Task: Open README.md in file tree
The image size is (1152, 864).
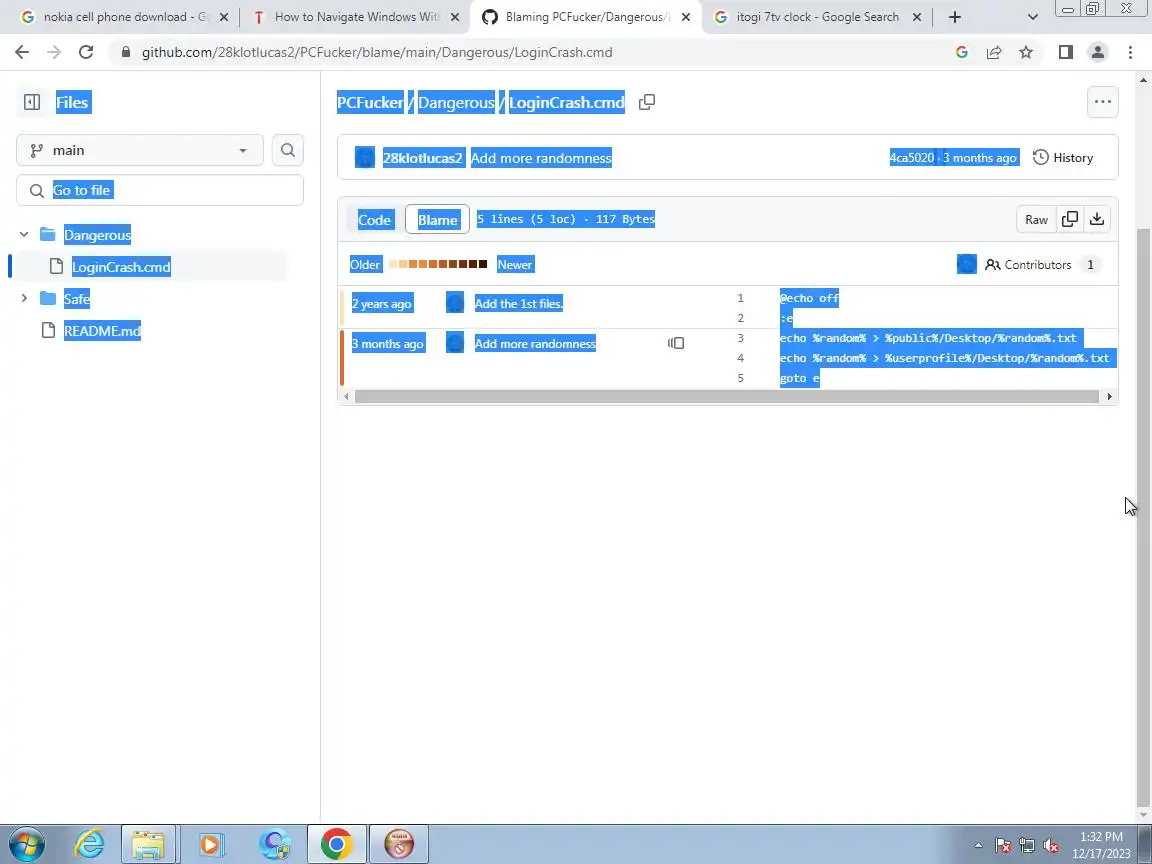Action: (x=102, y=331)
